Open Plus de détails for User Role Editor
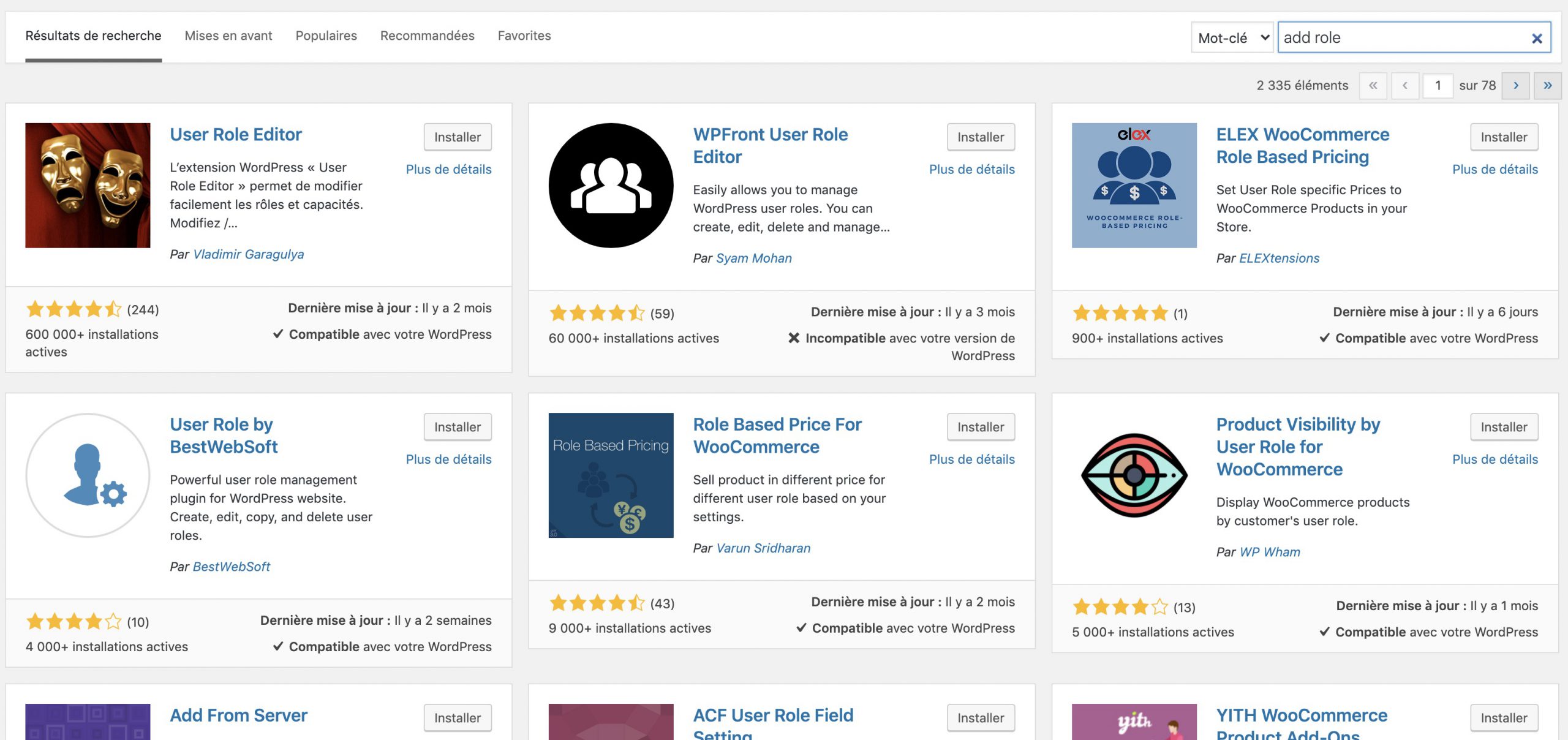Image resolution: width=1568 pixels, height=740 pixels. (x=448, y=169)
